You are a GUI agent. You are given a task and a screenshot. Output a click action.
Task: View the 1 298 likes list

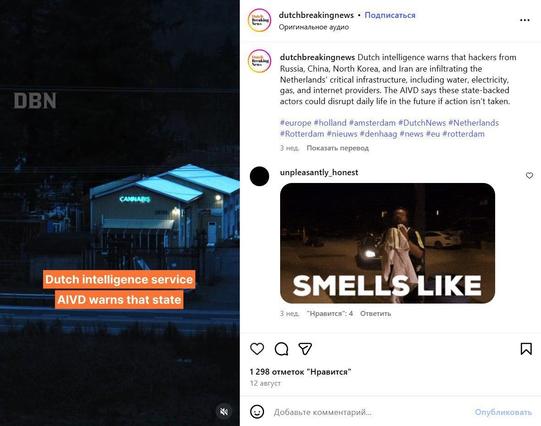click(x=300, y=372)
